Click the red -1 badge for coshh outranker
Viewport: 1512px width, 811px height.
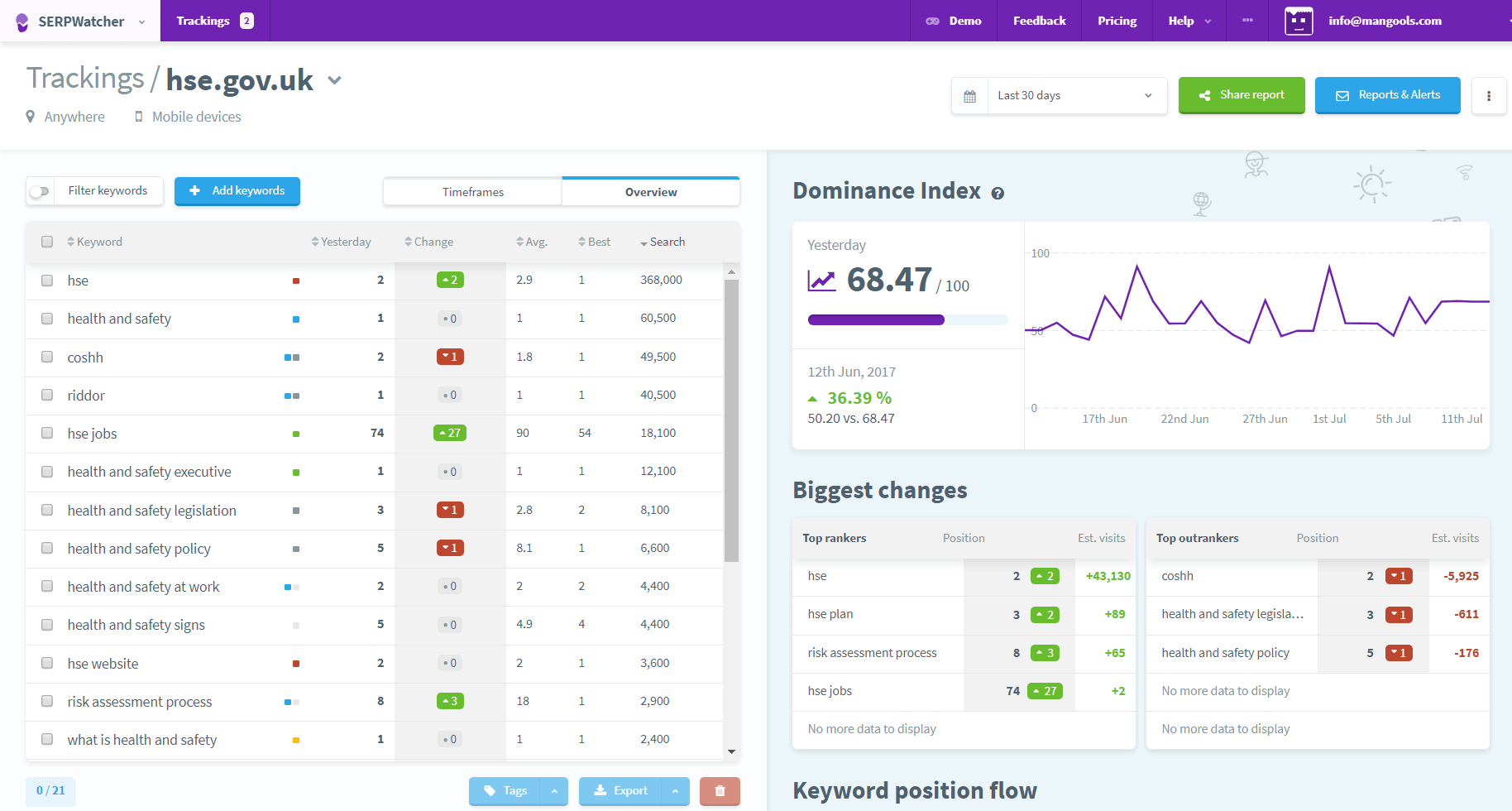point(1400,576)
